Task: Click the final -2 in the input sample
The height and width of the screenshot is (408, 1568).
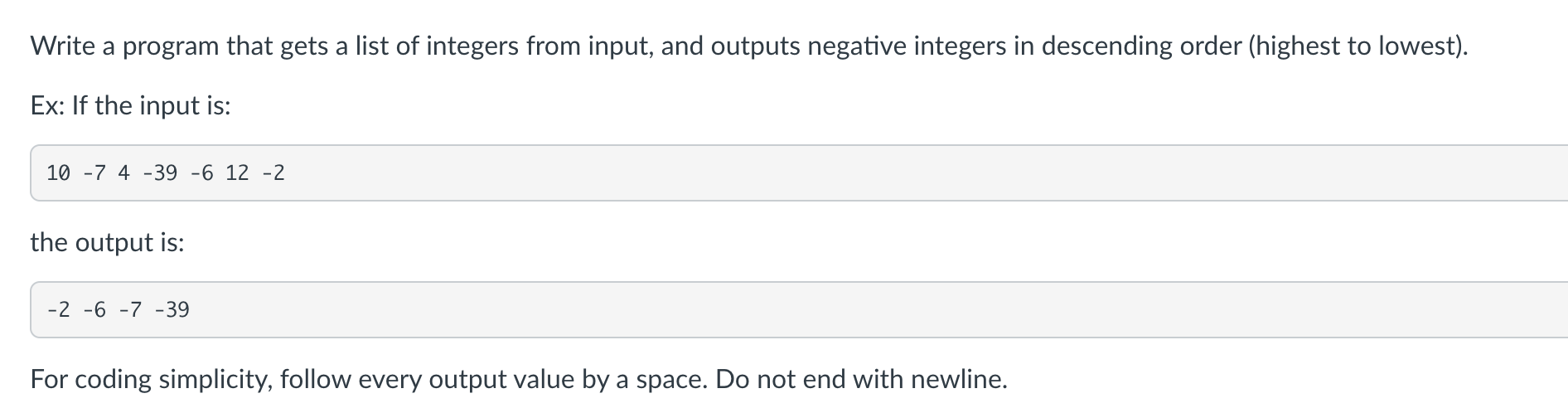Action: [x=273, y=172]
